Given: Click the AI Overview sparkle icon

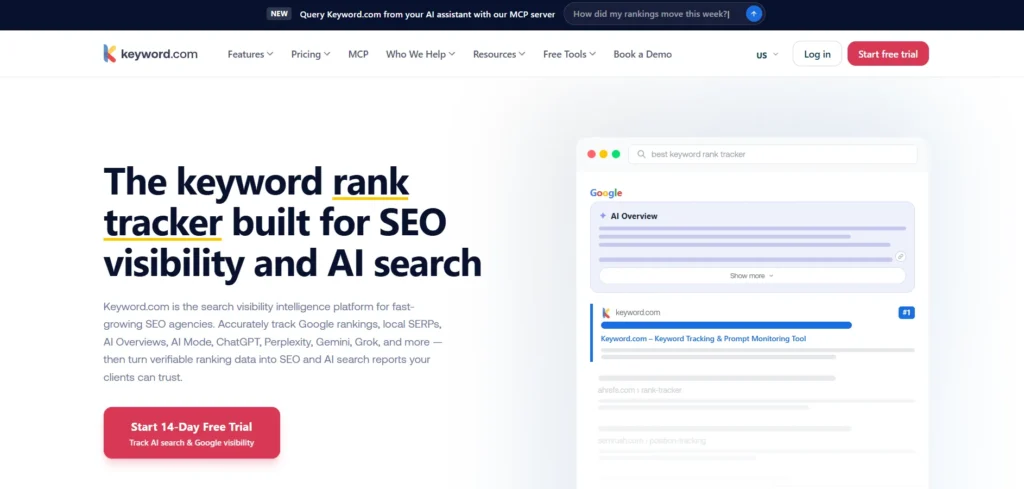Looking at the screenshot, I should point(602,215).
